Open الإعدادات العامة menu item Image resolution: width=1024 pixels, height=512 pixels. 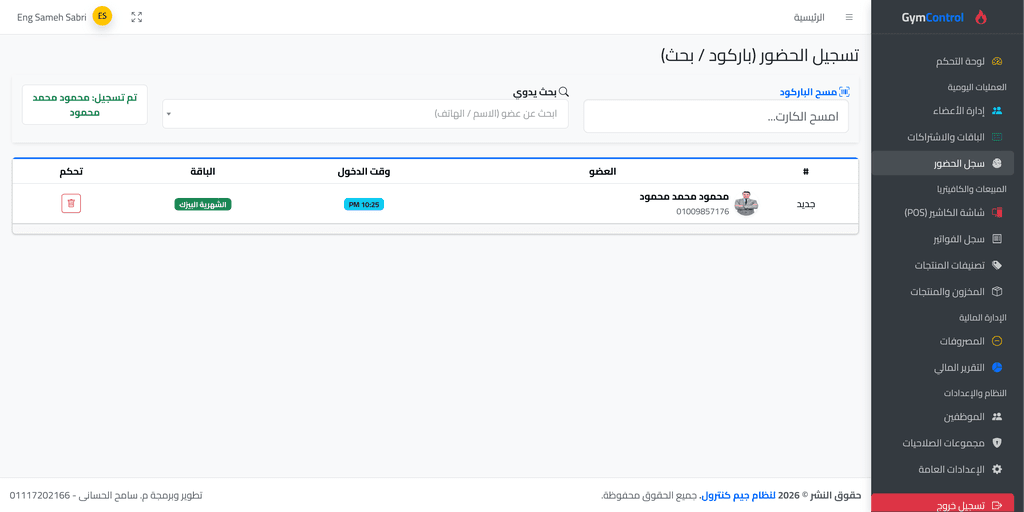point(942,469)
